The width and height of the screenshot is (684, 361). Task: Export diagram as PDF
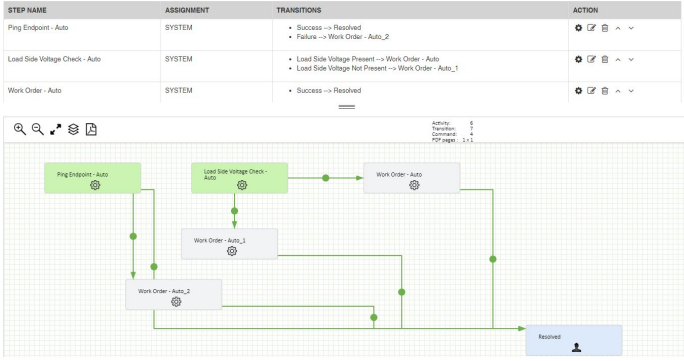point(91,129)
